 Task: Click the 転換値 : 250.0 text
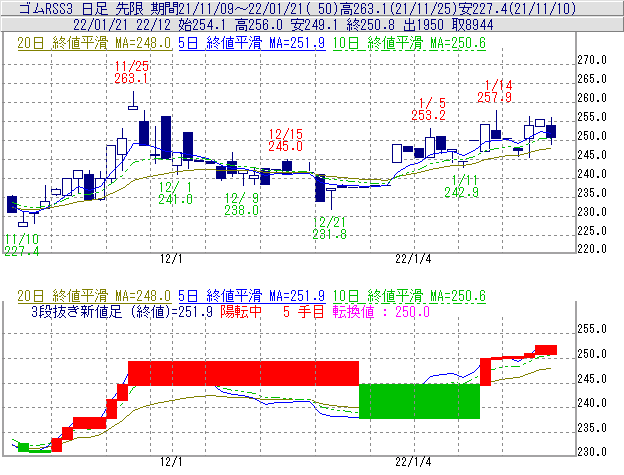tap(381, 311)
